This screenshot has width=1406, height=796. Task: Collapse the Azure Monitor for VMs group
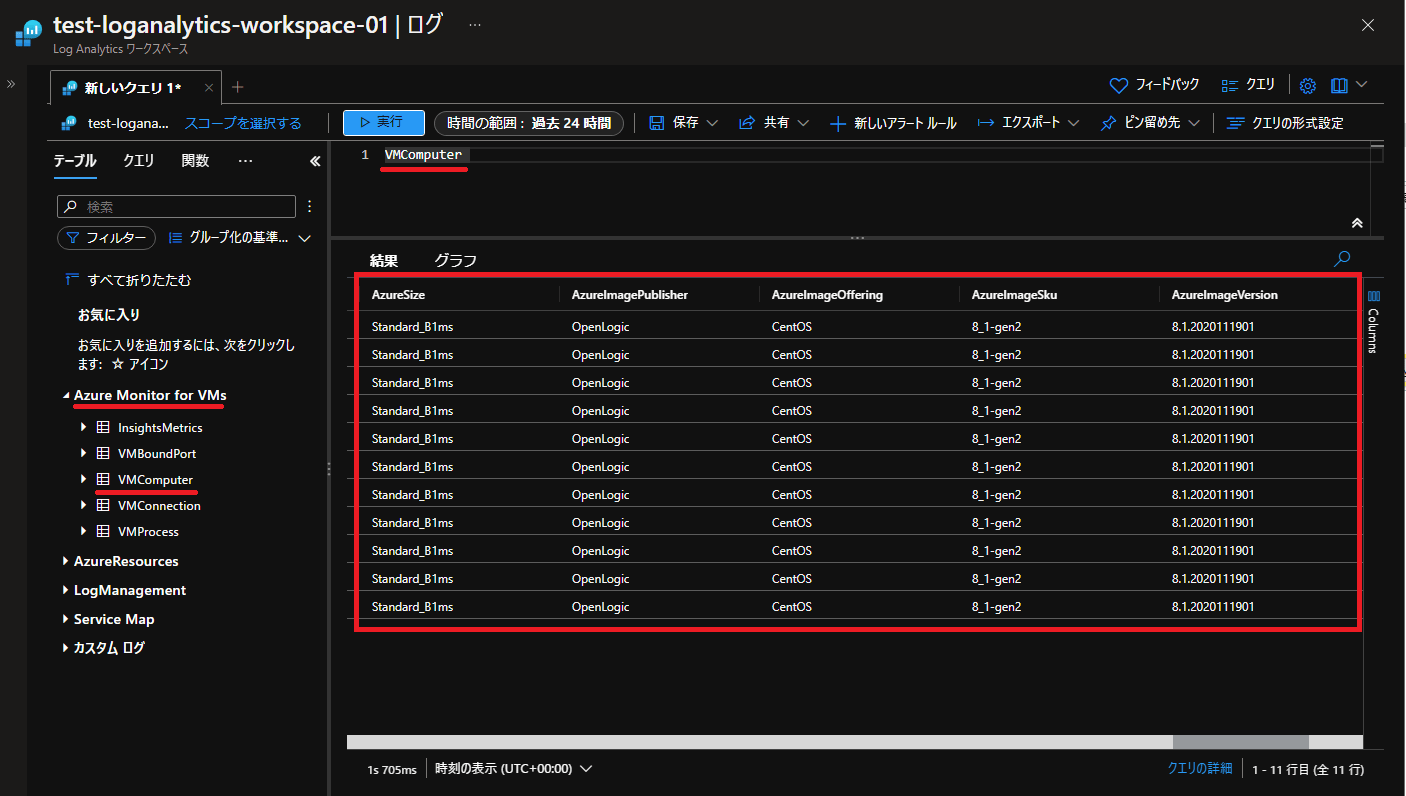click(66, 396)
